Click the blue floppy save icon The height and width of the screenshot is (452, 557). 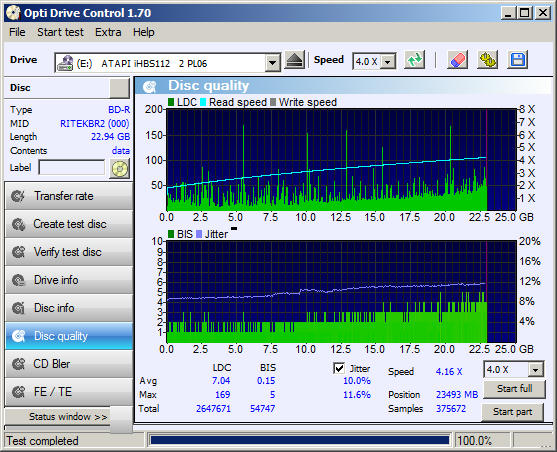(x=518, y=60)
